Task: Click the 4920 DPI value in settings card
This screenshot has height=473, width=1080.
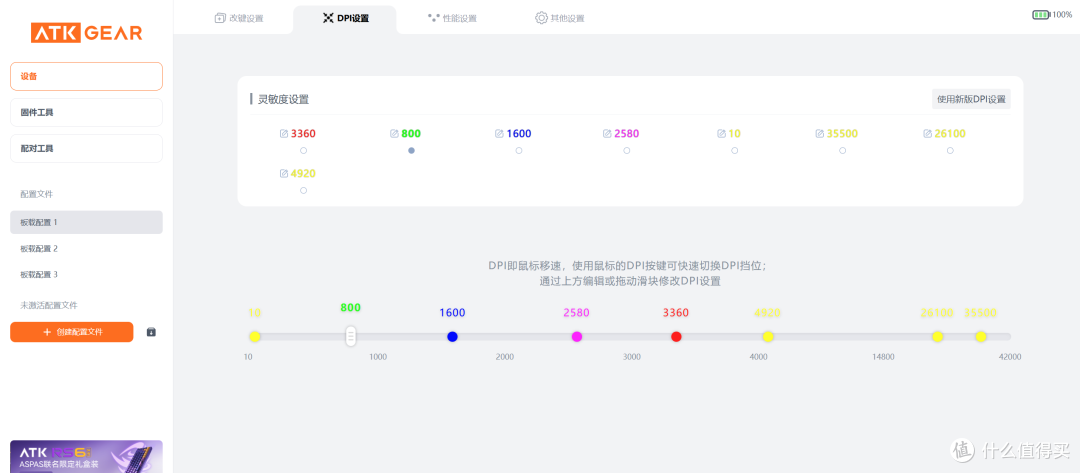Action: click(x=304, y=174)
